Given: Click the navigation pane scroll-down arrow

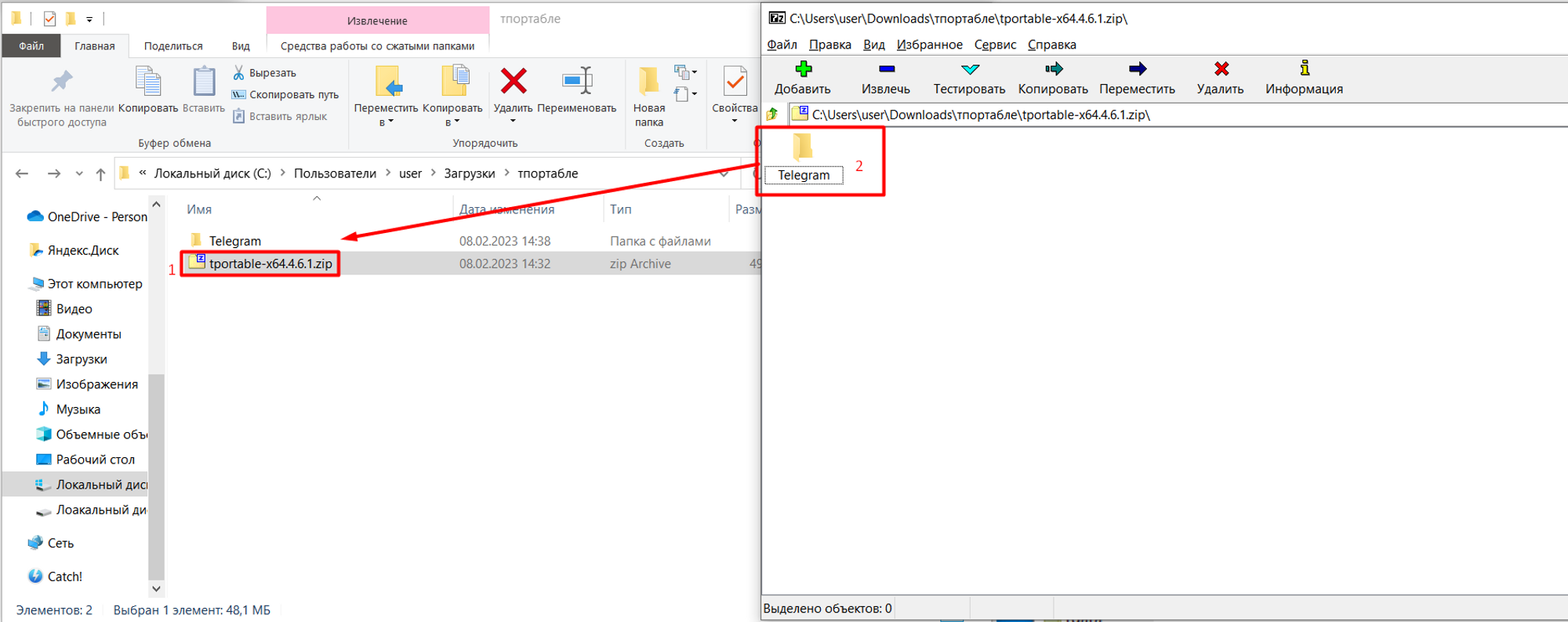Looking at the screenshot, I should tap(156, 588).
